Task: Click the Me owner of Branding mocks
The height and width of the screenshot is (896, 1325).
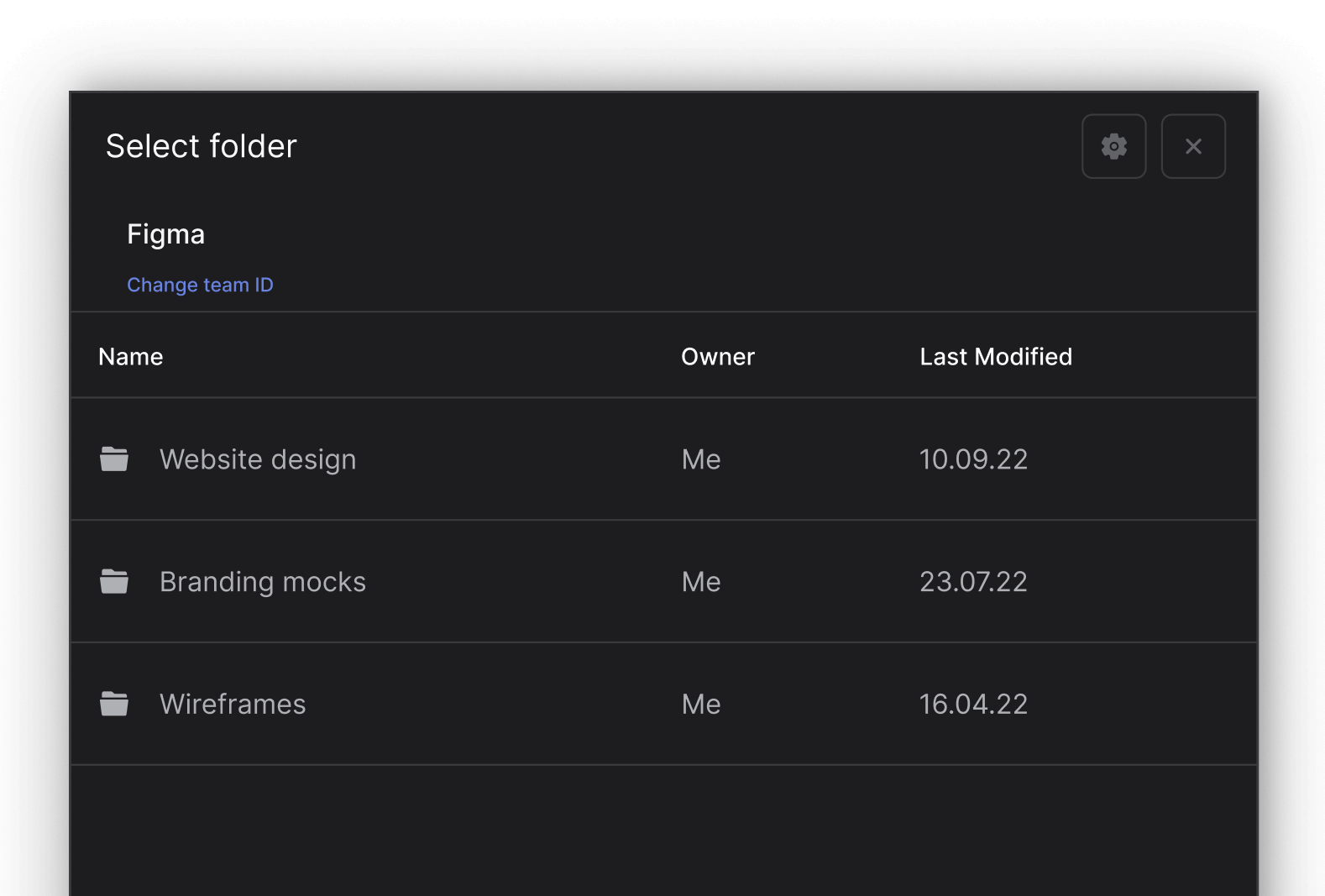Action: [700, 581]
